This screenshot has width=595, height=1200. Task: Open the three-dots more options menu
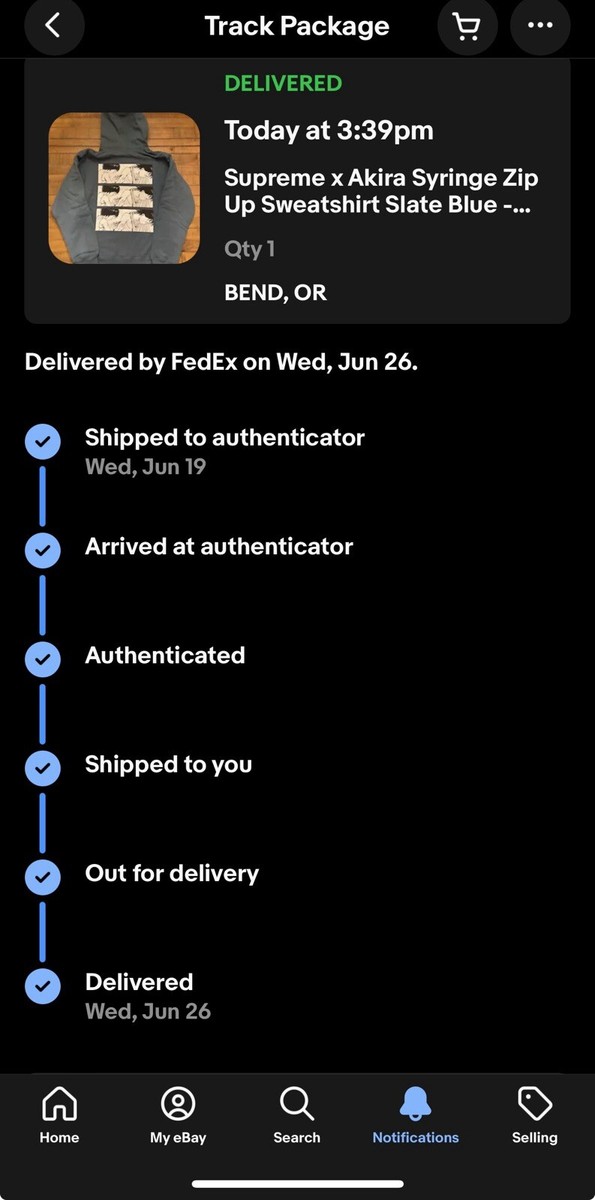coord(540,26)
